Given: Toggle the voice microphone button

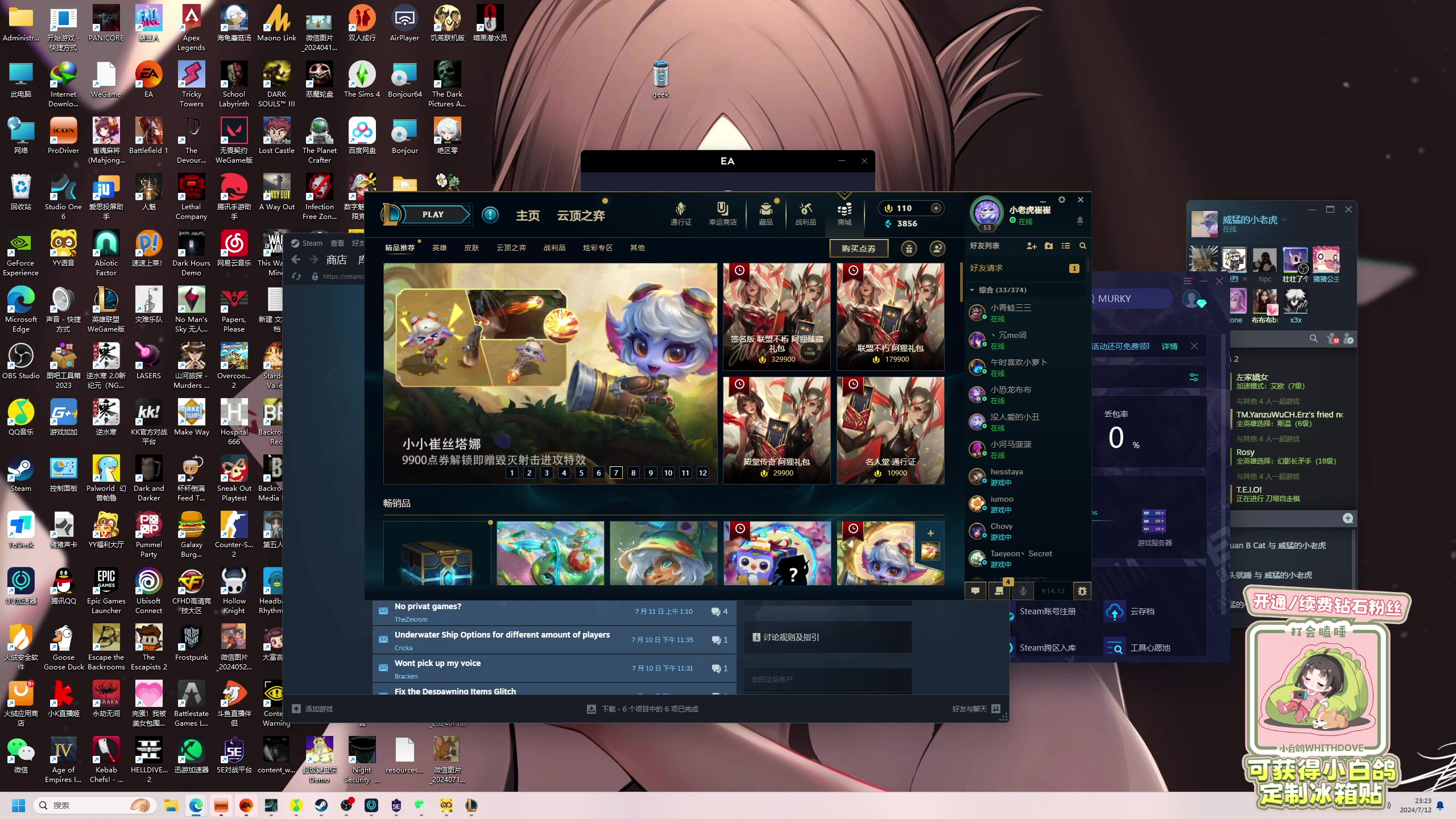Looking at the screenshot, I should 1023,591.
